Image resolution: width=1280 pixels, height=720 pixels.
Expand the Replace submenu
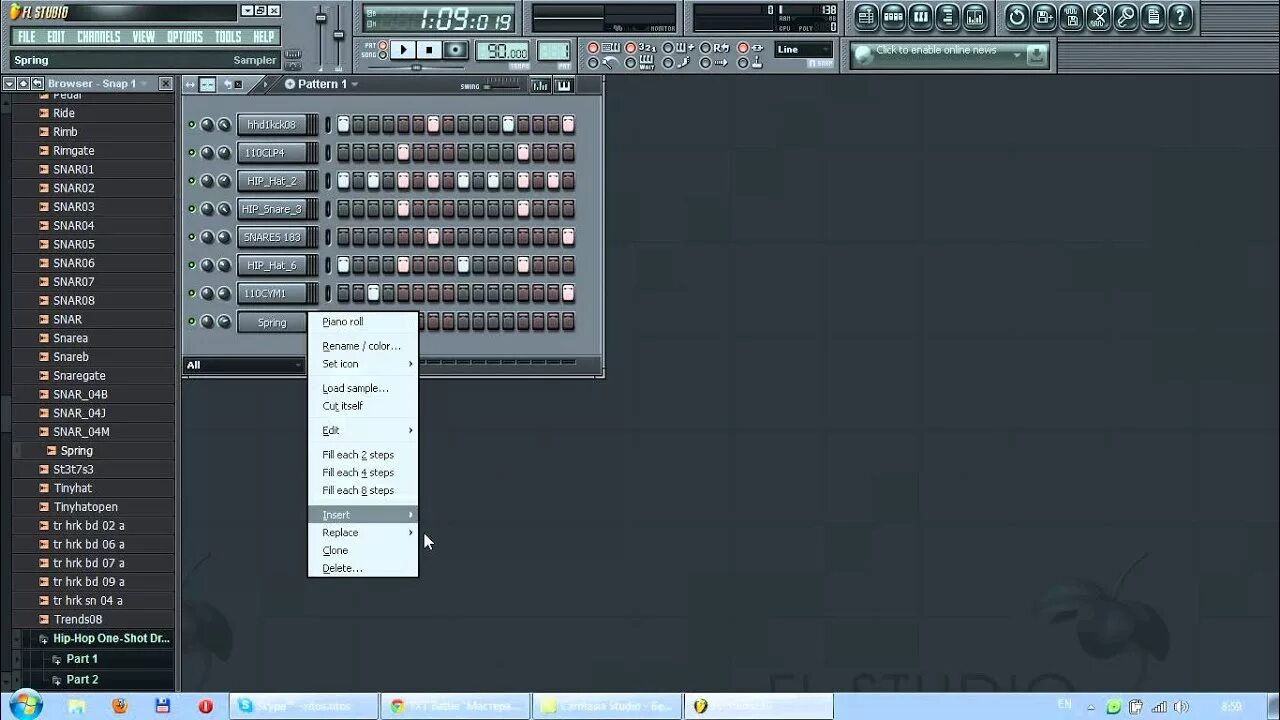(x=363, y=533)
